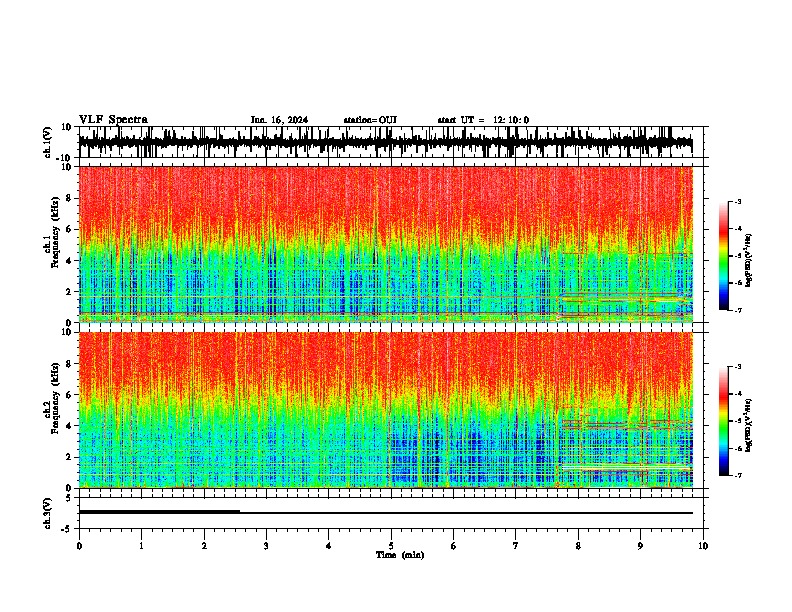Click the "VLF Spectra" plot title
This screenshot has width=792, height=612.
113,120
